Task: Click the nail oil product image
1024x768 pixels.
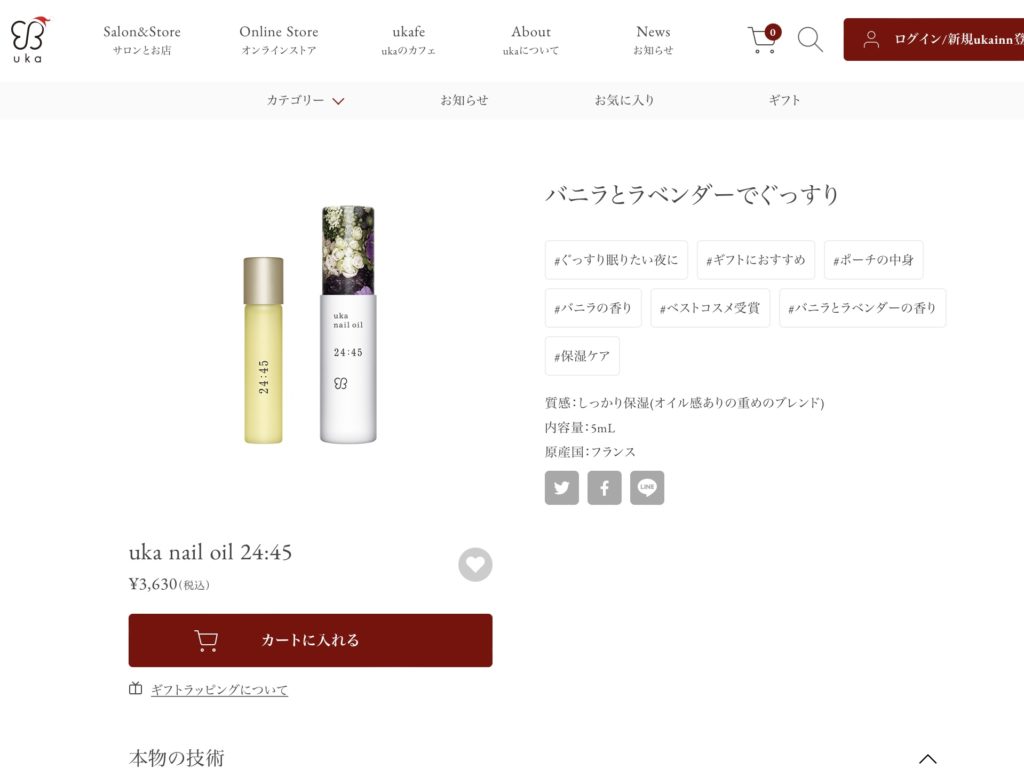Action: (310, 325)
